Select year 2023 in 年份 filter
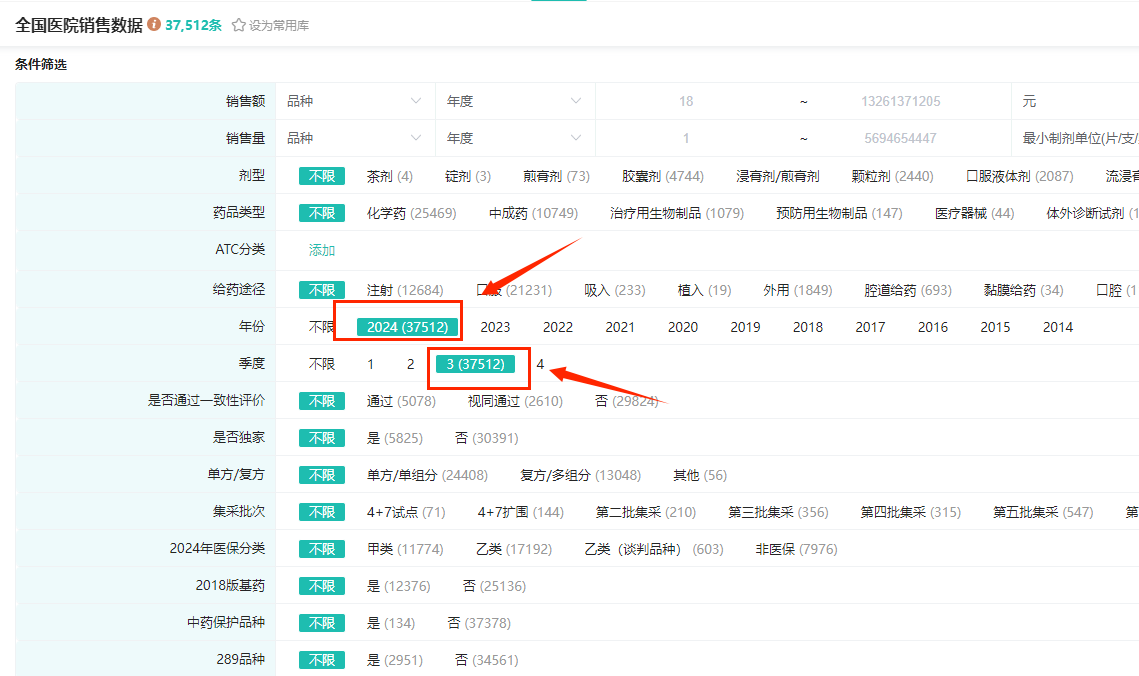The image size is (1139, 676). [495, 327]
